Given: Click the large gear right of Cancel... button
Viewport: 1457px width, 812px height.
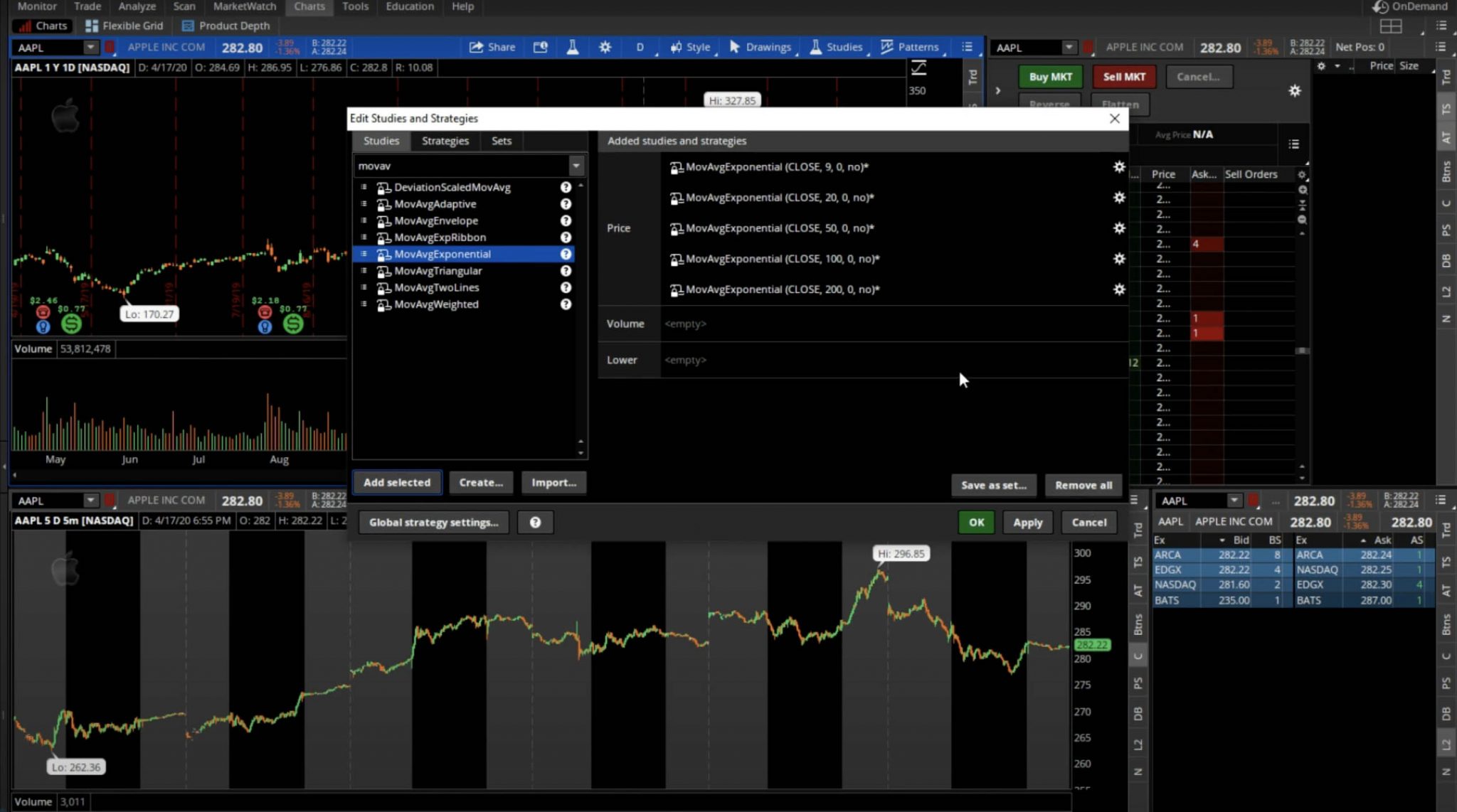Looking at the screenshot, I should click(1295, 90).
